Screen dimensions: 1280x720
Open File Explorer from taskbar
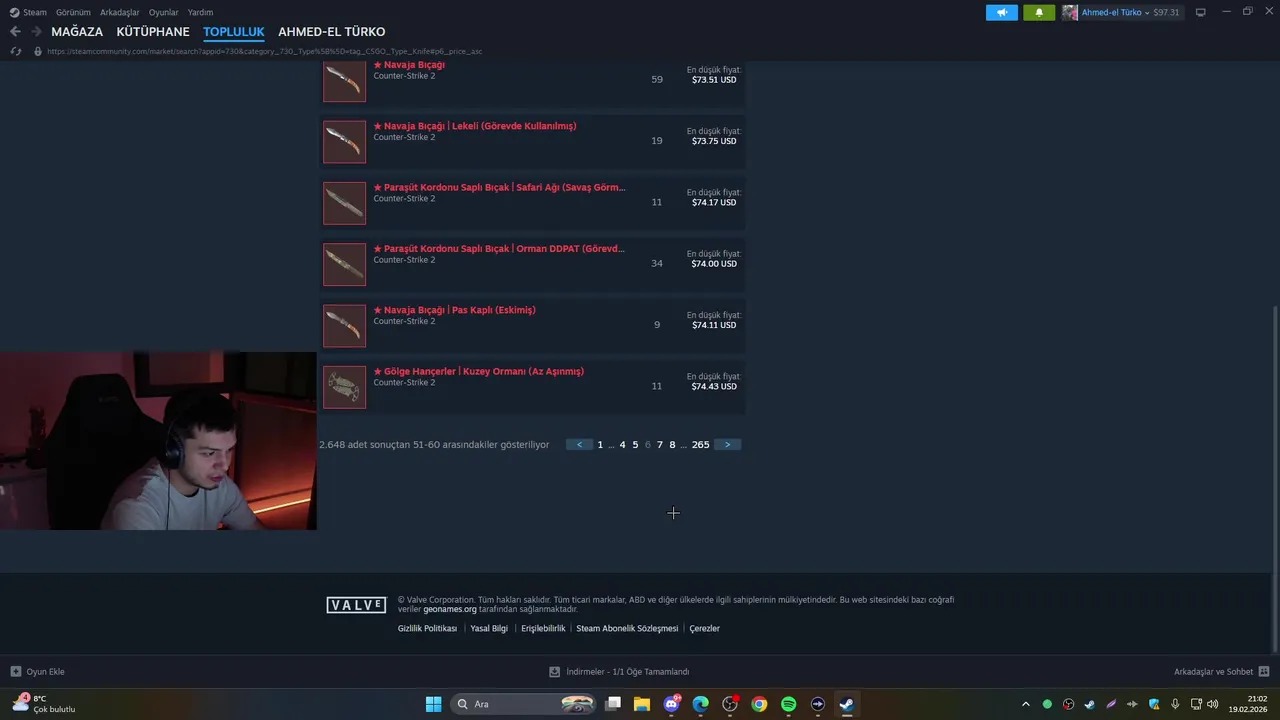pyautogui.click(x=642, y=704)
